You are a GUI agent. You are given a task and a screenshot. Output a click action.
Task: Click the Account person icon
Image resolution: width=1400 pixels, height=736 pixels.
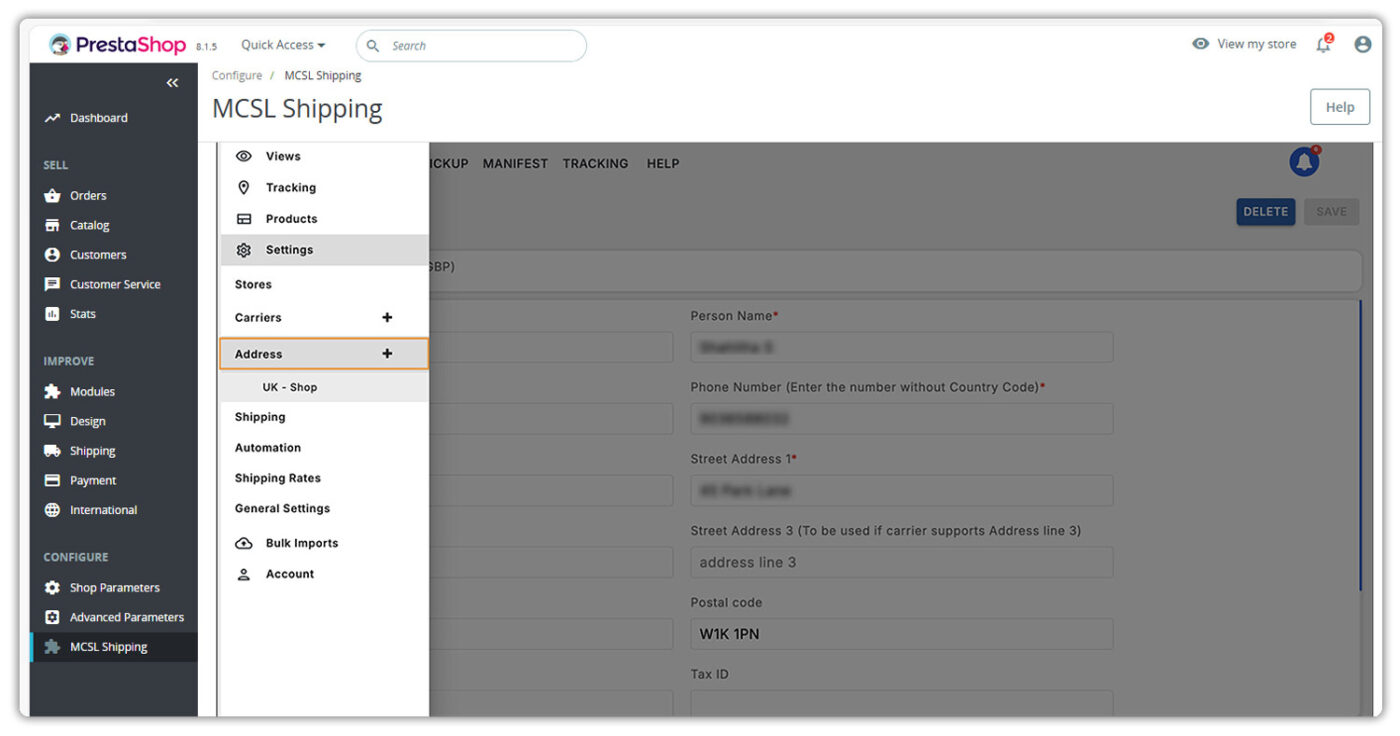click(243, 574)
